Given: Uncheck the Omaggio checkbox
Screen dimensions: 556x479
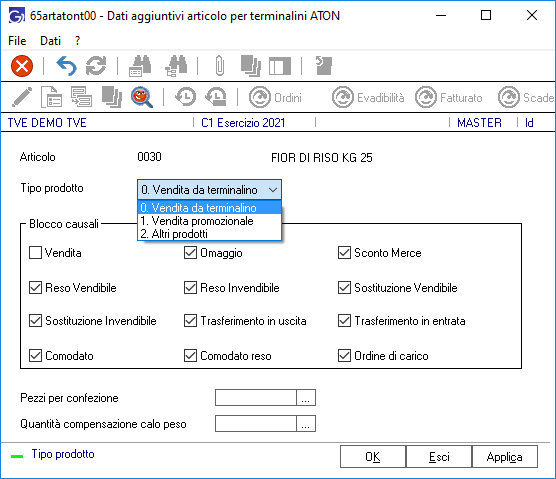Looking at the screenshot, I should pos(190,253).
